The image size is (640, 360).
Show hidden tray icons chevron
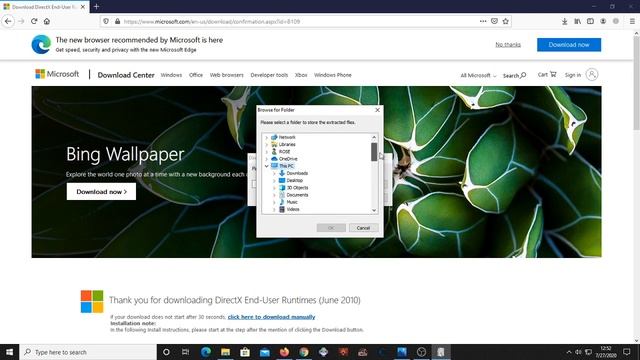[x=569, y=352]
